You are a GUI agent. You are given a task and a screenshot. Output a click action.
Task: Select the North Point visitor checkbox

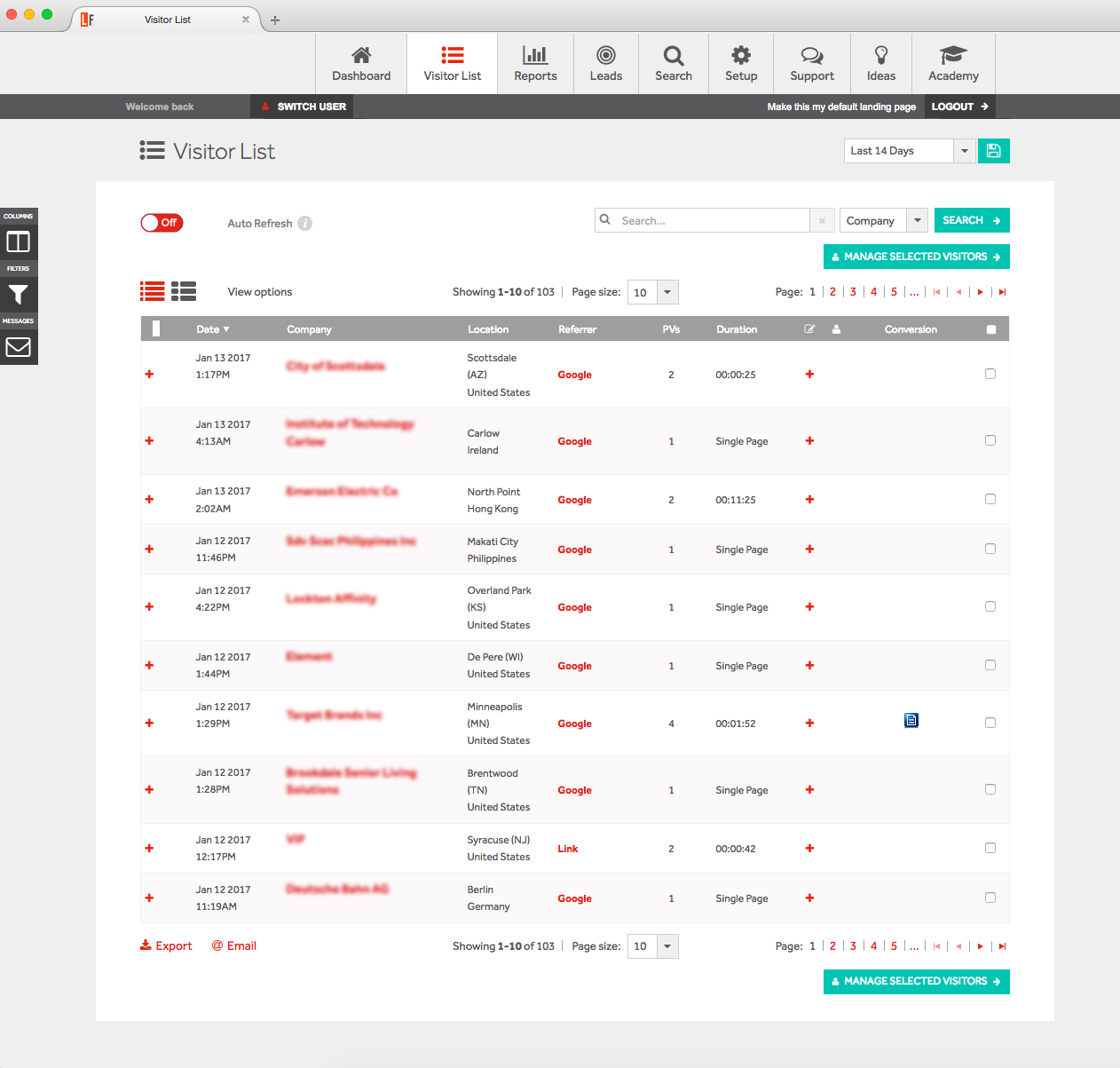[x=990, y=499]
